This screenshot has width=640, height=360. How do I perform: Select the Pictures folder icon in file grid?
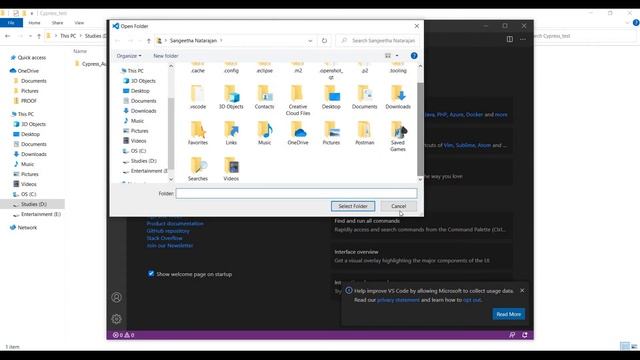(x=331, y=133)
